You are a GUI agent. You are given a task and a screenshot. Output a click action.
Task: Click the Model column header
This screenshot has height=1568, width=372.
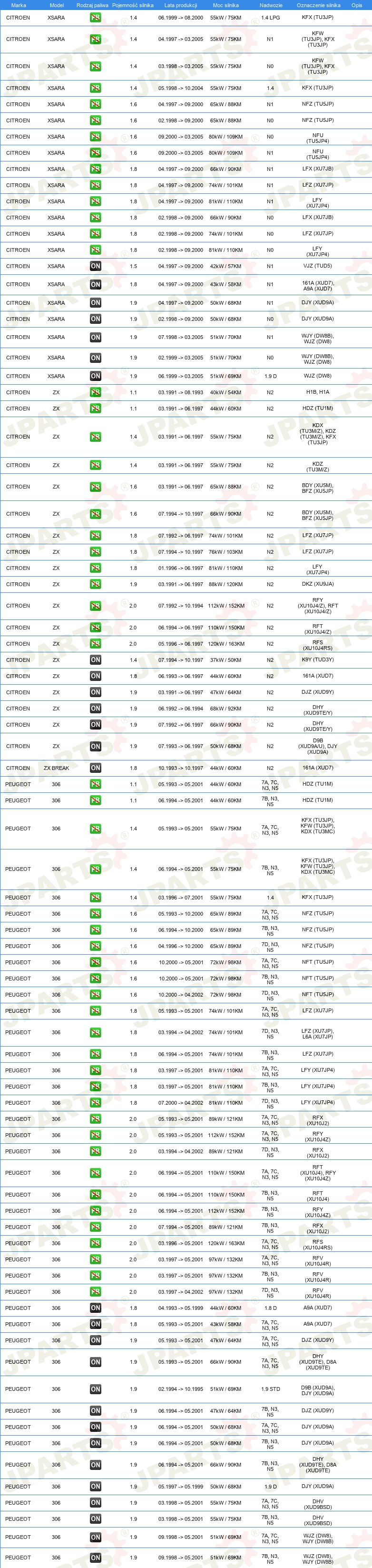pos(57,5)
